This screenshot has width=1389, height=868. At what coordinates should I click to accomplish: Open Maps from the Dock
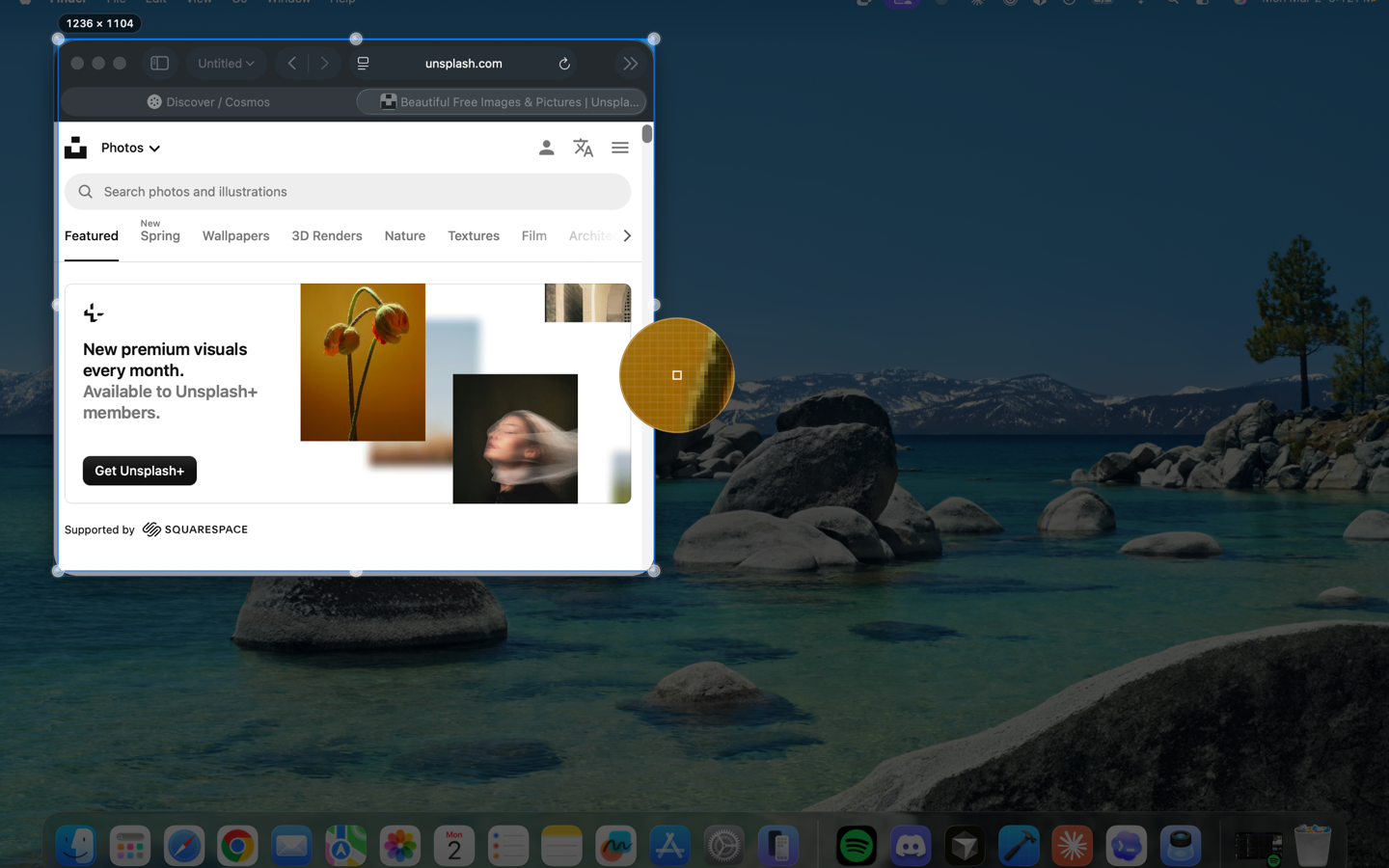pos(345,846)
